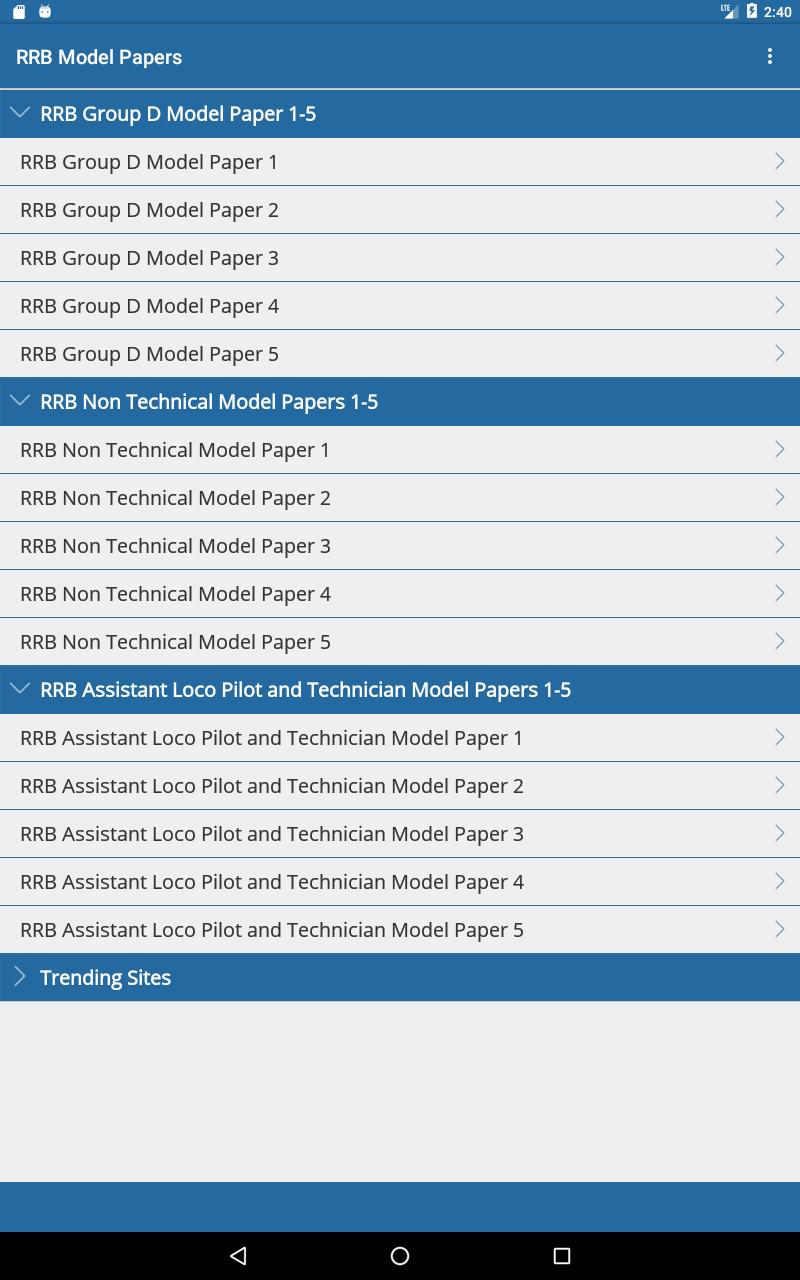Collapse RRB Group D Model Paper 1-5 section
Image resolution: width=800 pixels, height=1280 pixels.
pos(400,114)
